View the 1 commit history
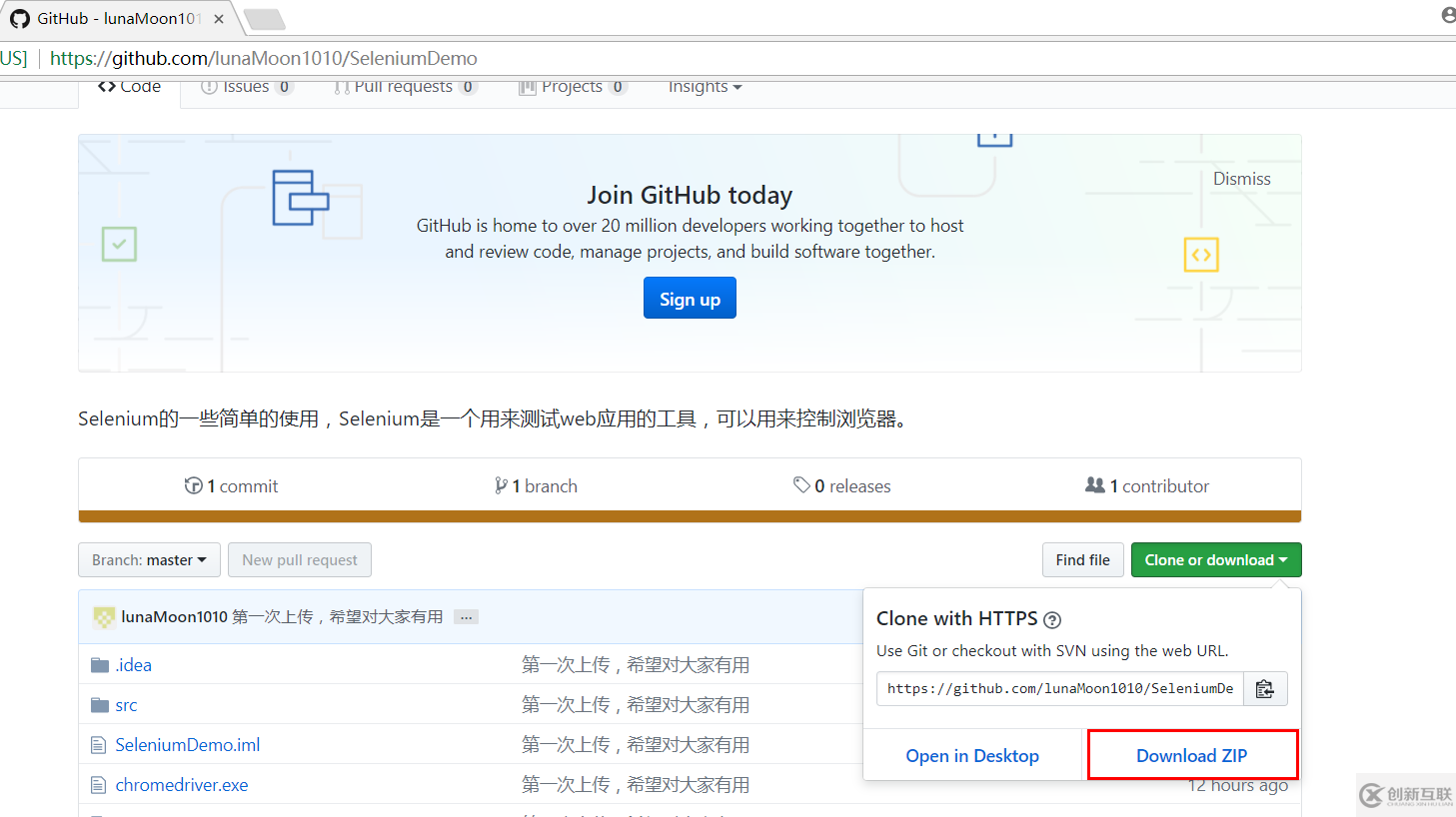Viewport: 1456px width, 817px height. pyautogui.click(x=231, y=486)
